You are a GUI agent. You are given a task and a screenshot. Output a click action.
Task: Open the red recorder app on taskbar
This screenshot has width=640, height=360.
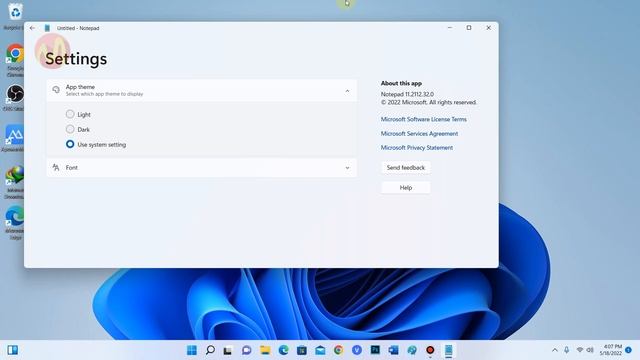(x=430, y=350)
